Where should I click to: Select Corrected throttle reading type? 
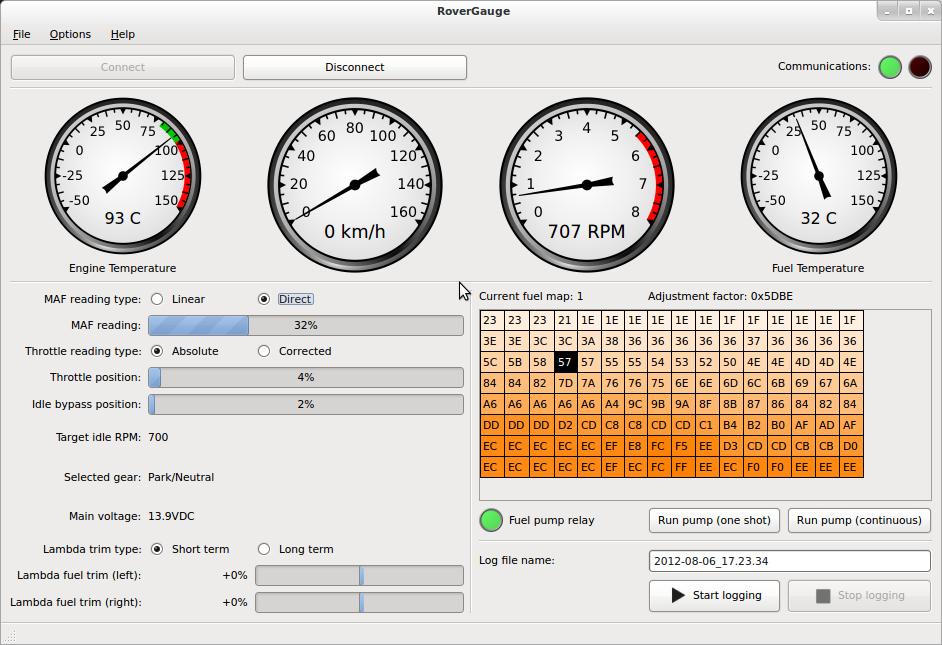[264, 351]
